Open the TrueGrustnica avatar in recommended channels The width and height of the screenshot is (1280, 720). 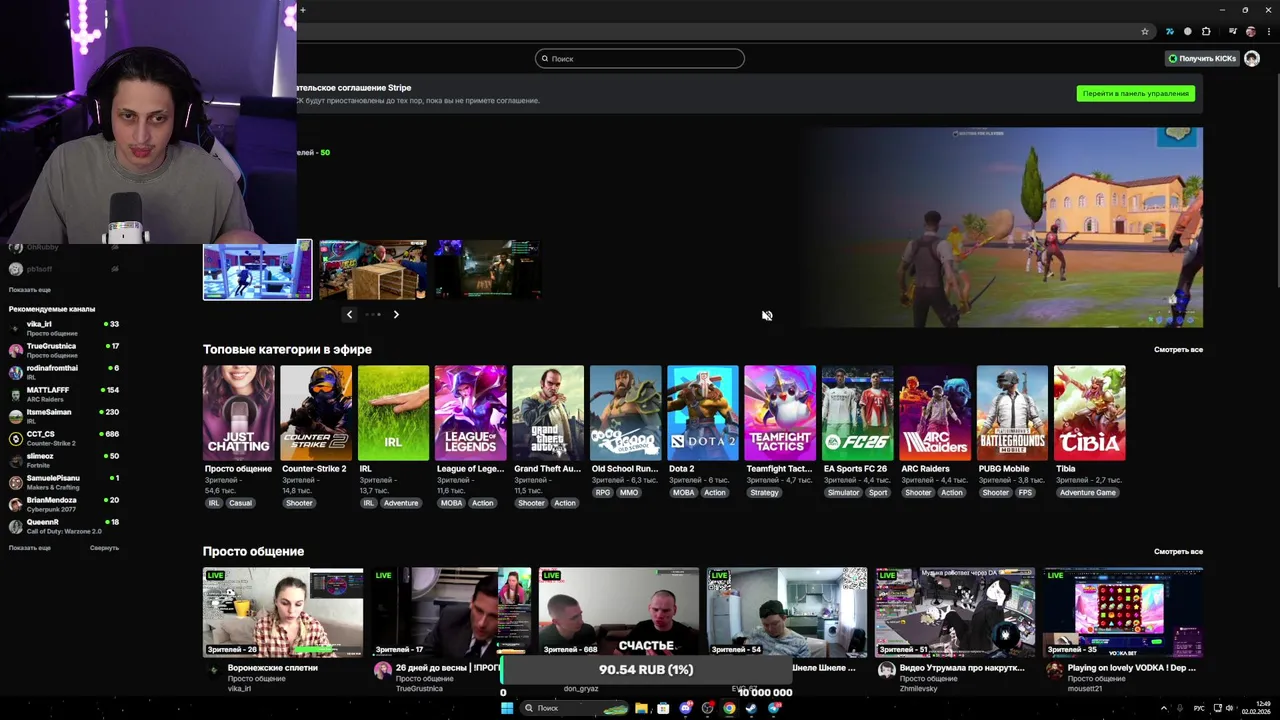coord(15,350)
